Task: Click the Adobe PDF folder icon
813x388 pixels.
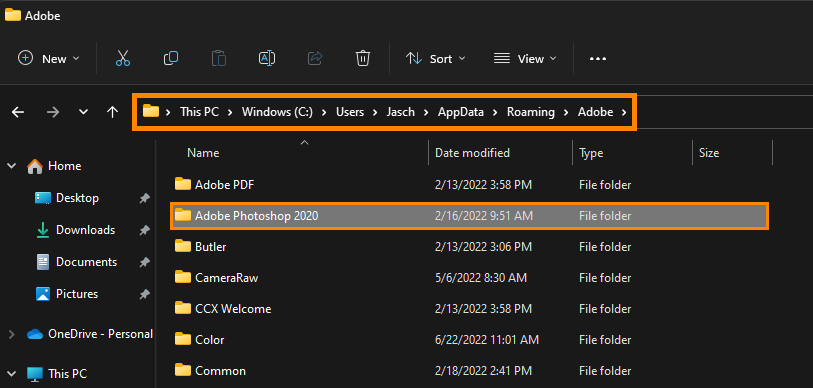Action: (183, 184)
